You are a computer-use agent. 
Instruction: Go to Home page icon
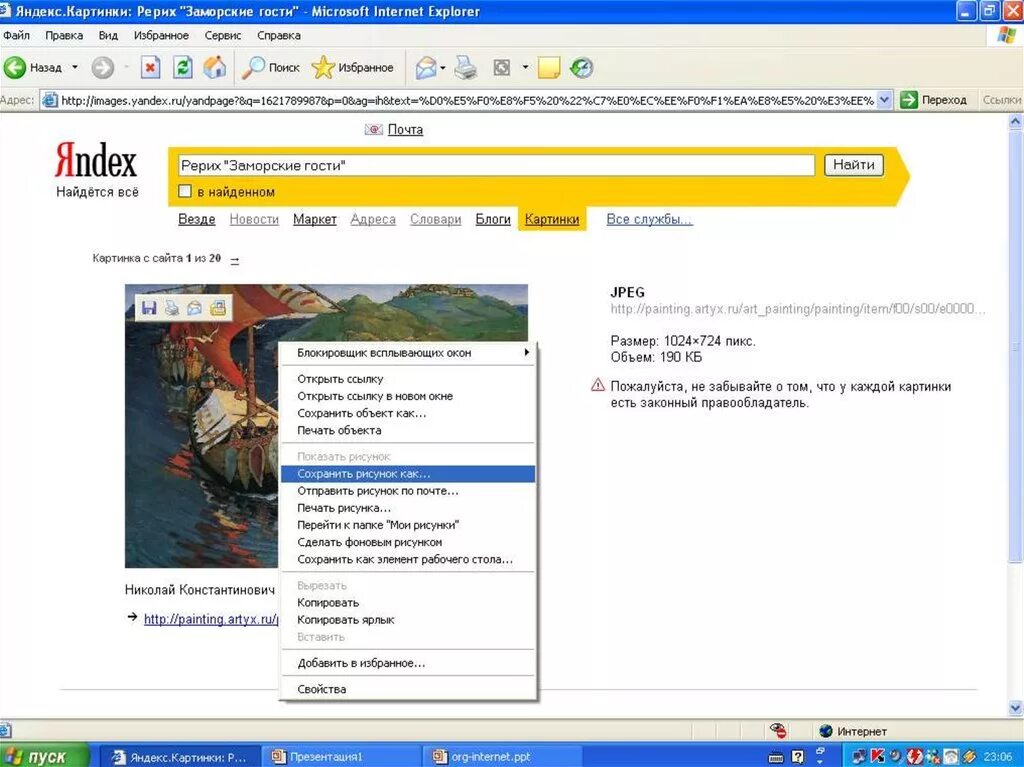pyautogui.click(x=215, y=67)
